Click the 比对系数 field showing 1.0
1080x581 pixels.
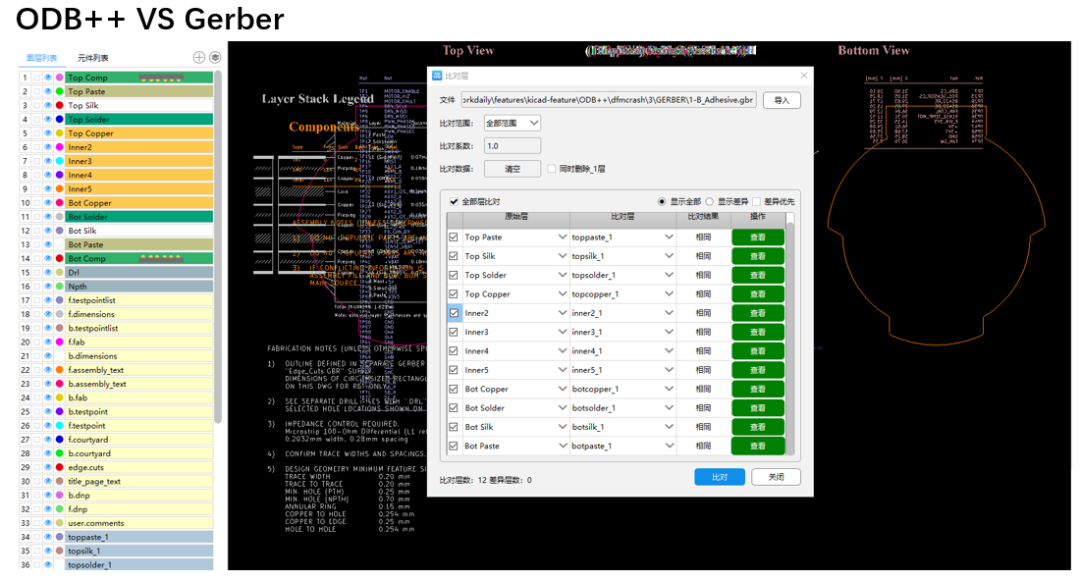(512, 146)
